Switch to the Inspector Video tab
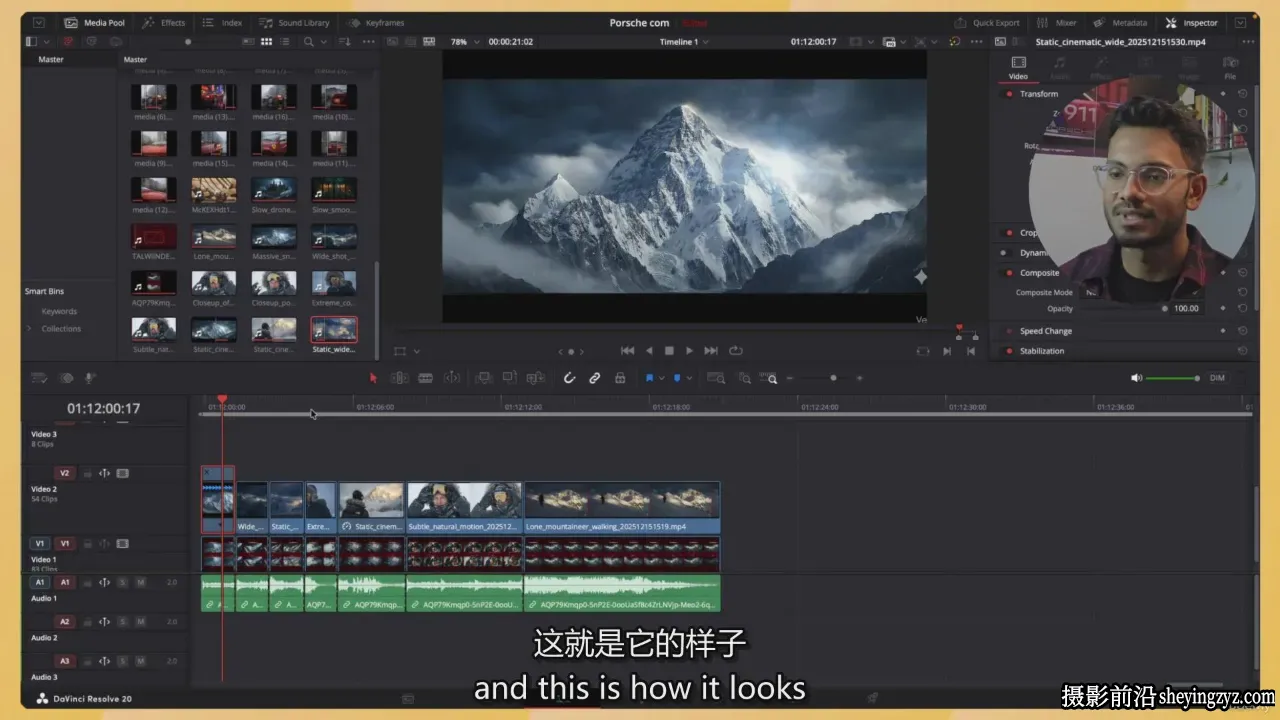This screenshot has height=720, width=1280. (x=1018, y=67)
